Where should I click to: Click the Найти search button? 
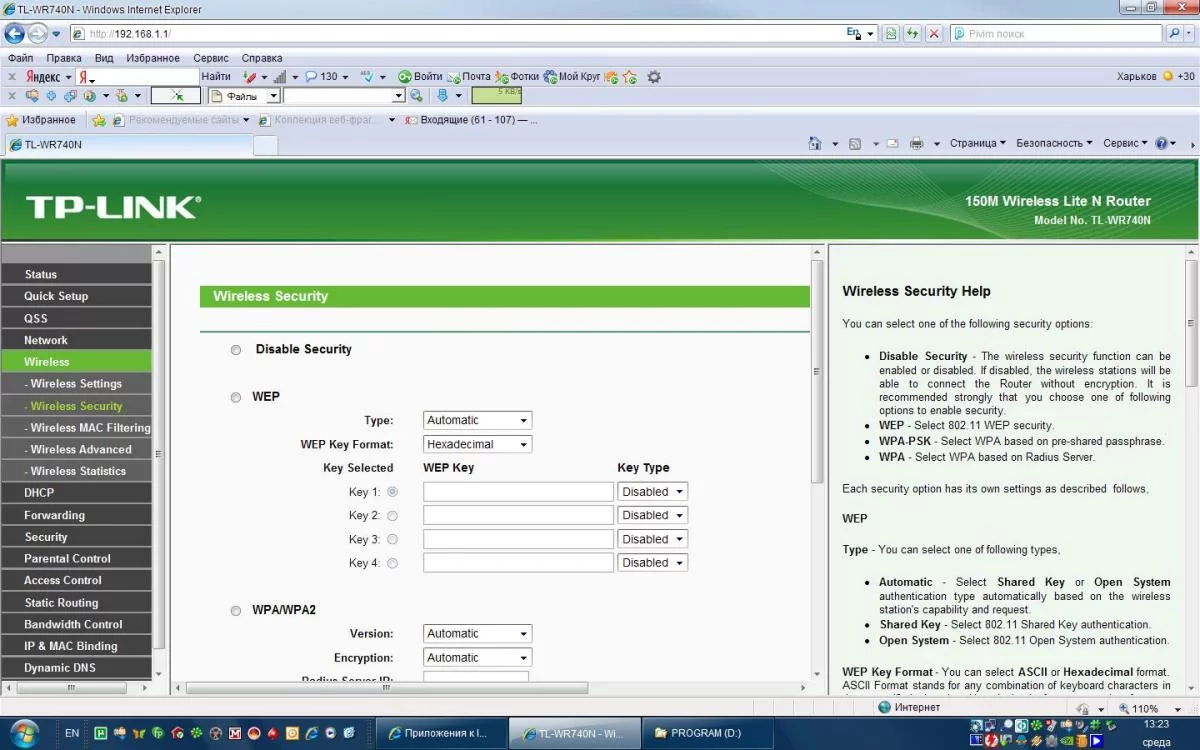tap(215, 76)
